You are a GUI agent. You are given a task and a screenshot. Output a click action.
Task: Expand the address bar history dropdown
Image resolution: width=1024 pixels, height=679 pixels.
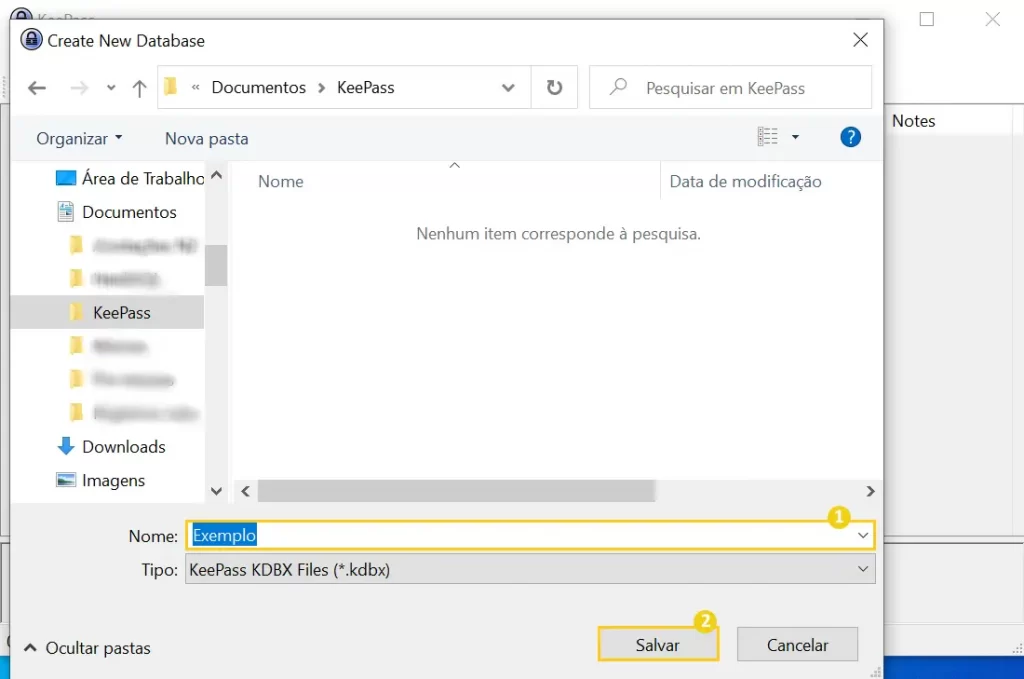click(508, 87)
